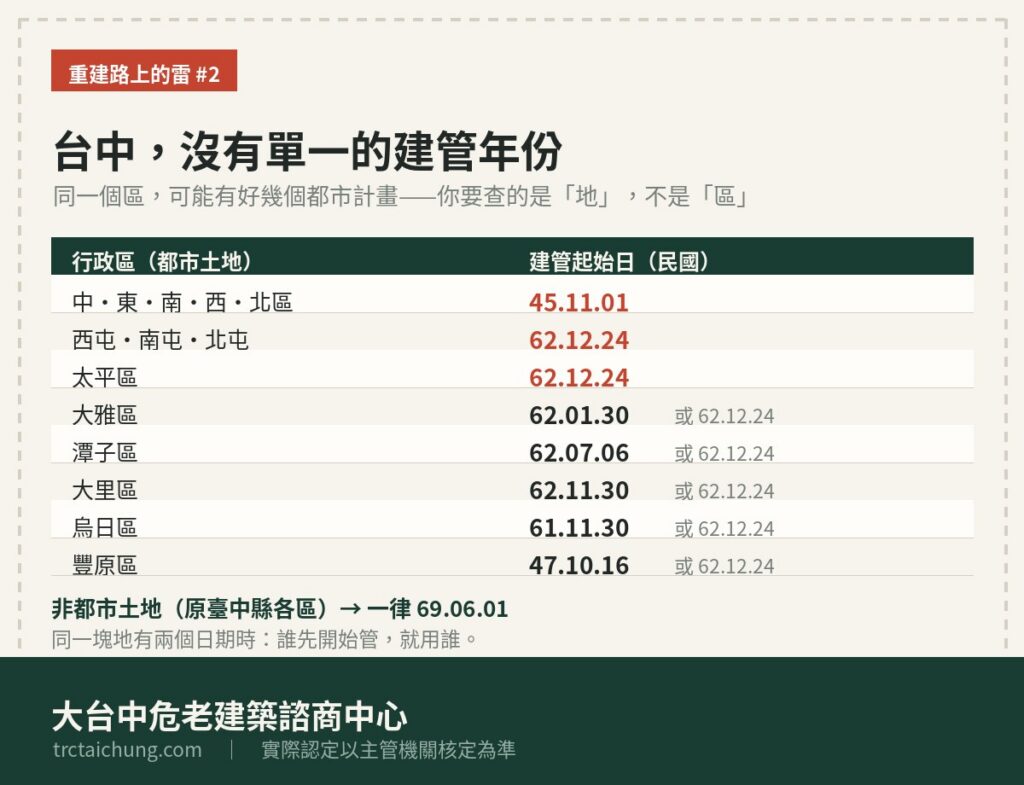Click the subtitle starting with '同一個區'
Image resolution: width=1024 pixels, height=785 pixels.
pos(400,196)
